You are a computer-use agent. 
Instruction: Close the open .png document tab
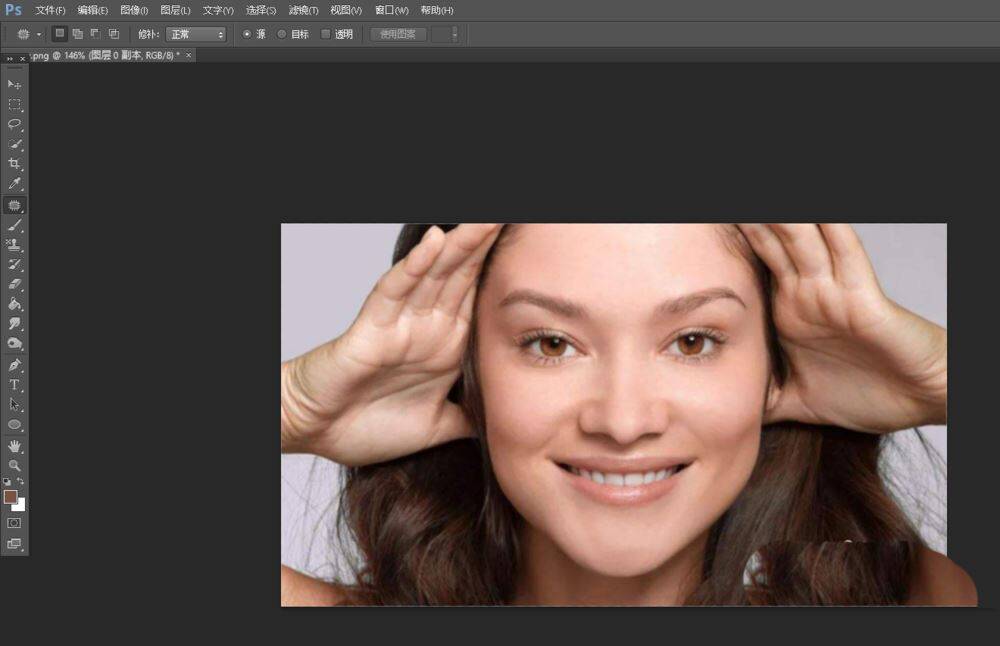[188, 56]
